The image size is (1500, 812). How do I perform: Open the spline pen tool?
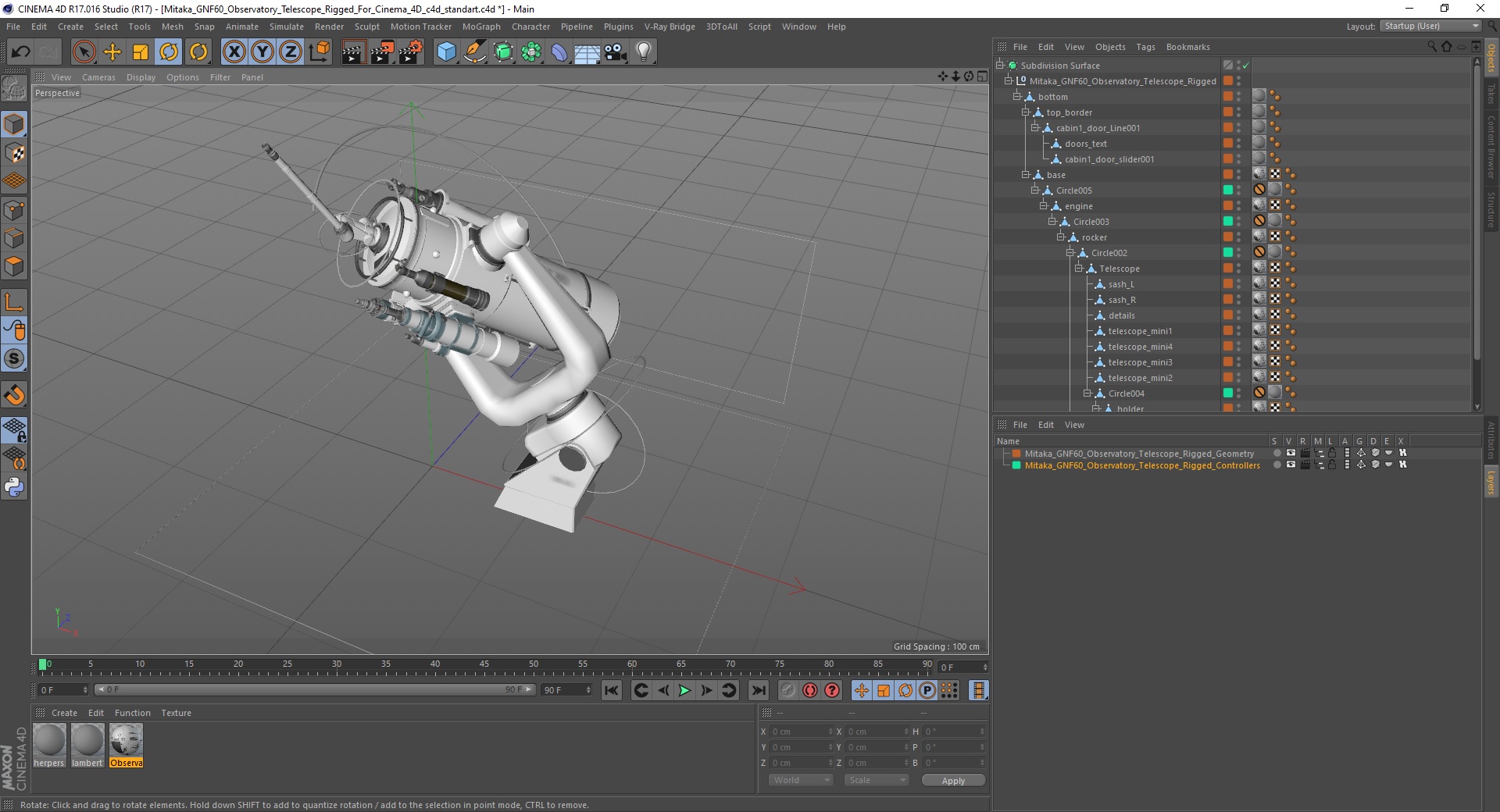pyautogui.click(x=474, y=52)
